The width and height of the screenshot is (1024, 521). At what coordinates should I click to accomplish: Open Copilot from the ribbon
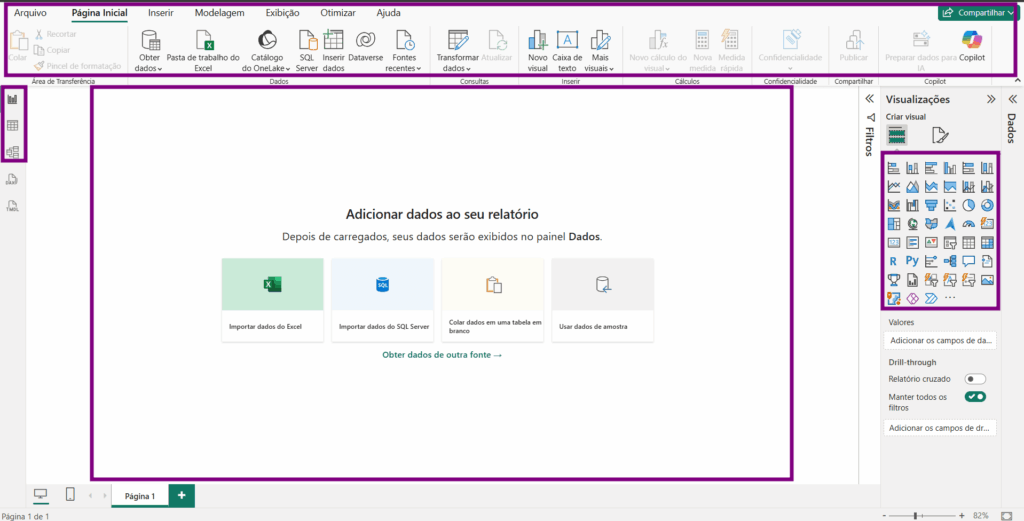tap(972, 47)
